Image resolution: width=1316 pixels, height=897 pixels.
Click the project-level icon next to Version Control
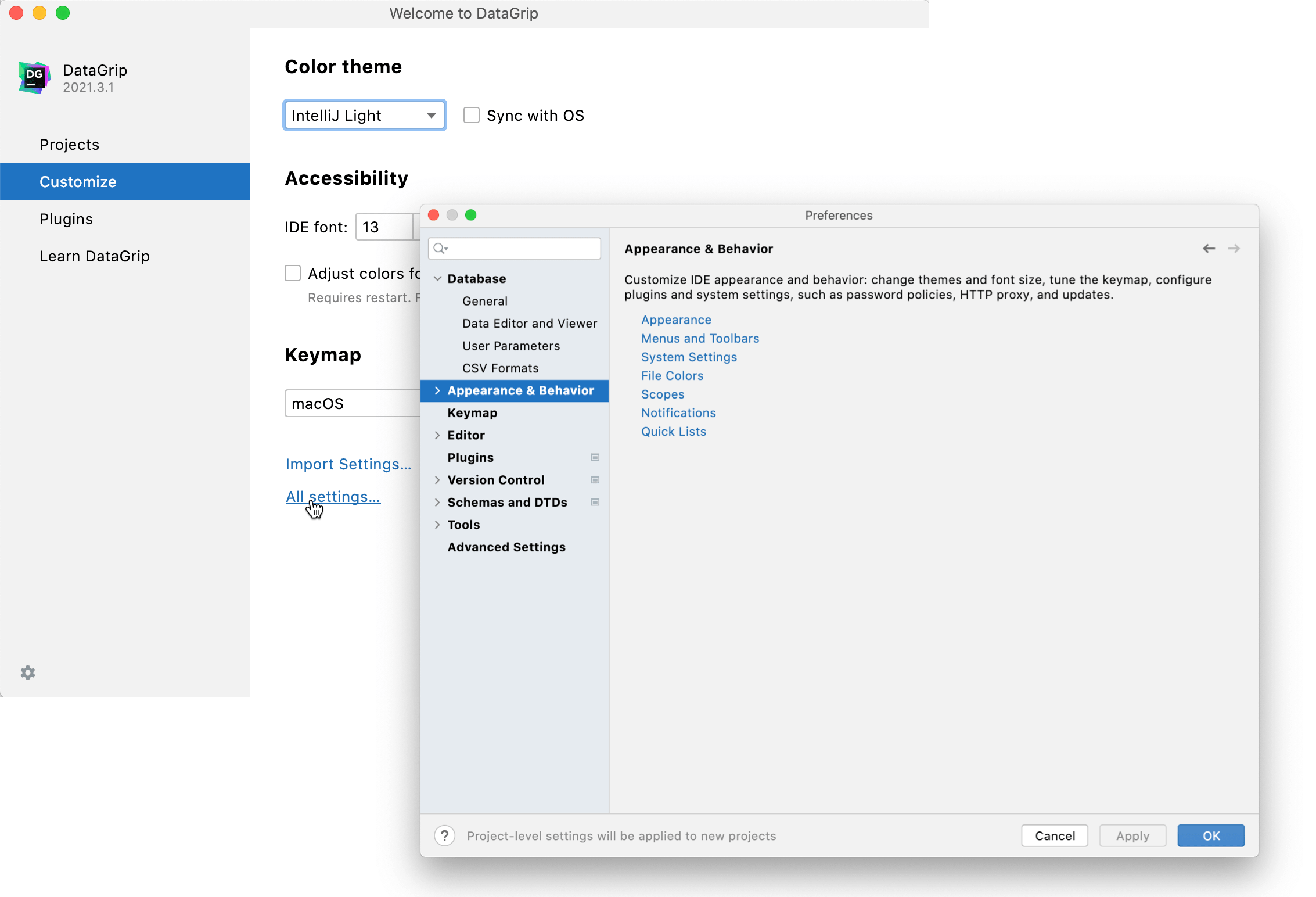(595, 480)
